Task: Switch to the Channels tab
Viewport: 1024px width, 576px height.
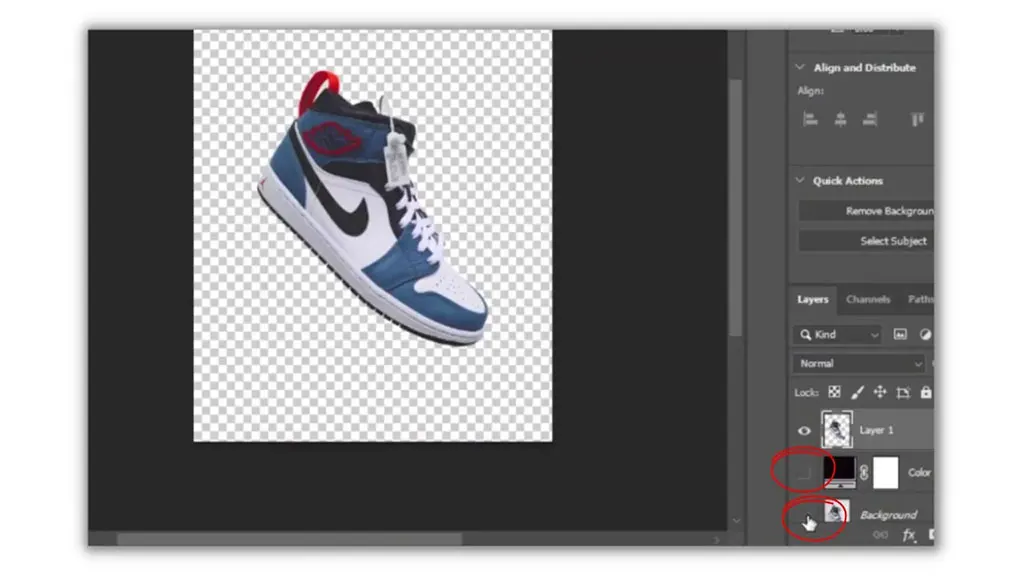Action: (x=868, y=299)
